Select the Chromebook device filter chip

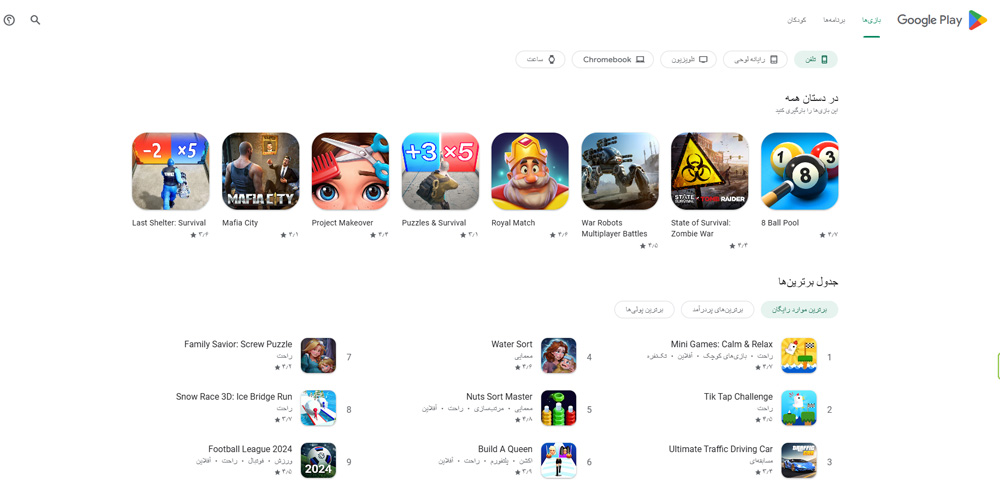(x=613, y=59)
